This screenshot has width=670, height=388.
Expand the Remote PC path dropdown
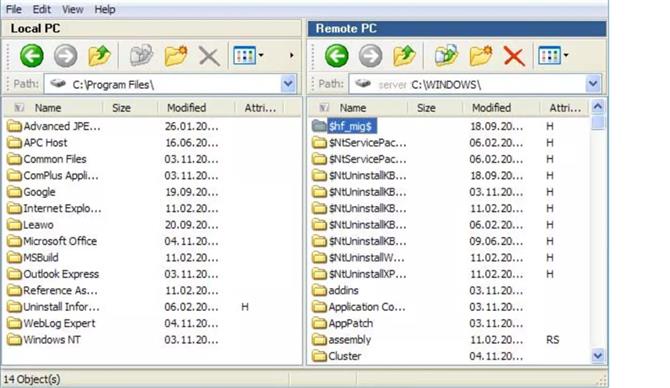click(x=593, y=84)
